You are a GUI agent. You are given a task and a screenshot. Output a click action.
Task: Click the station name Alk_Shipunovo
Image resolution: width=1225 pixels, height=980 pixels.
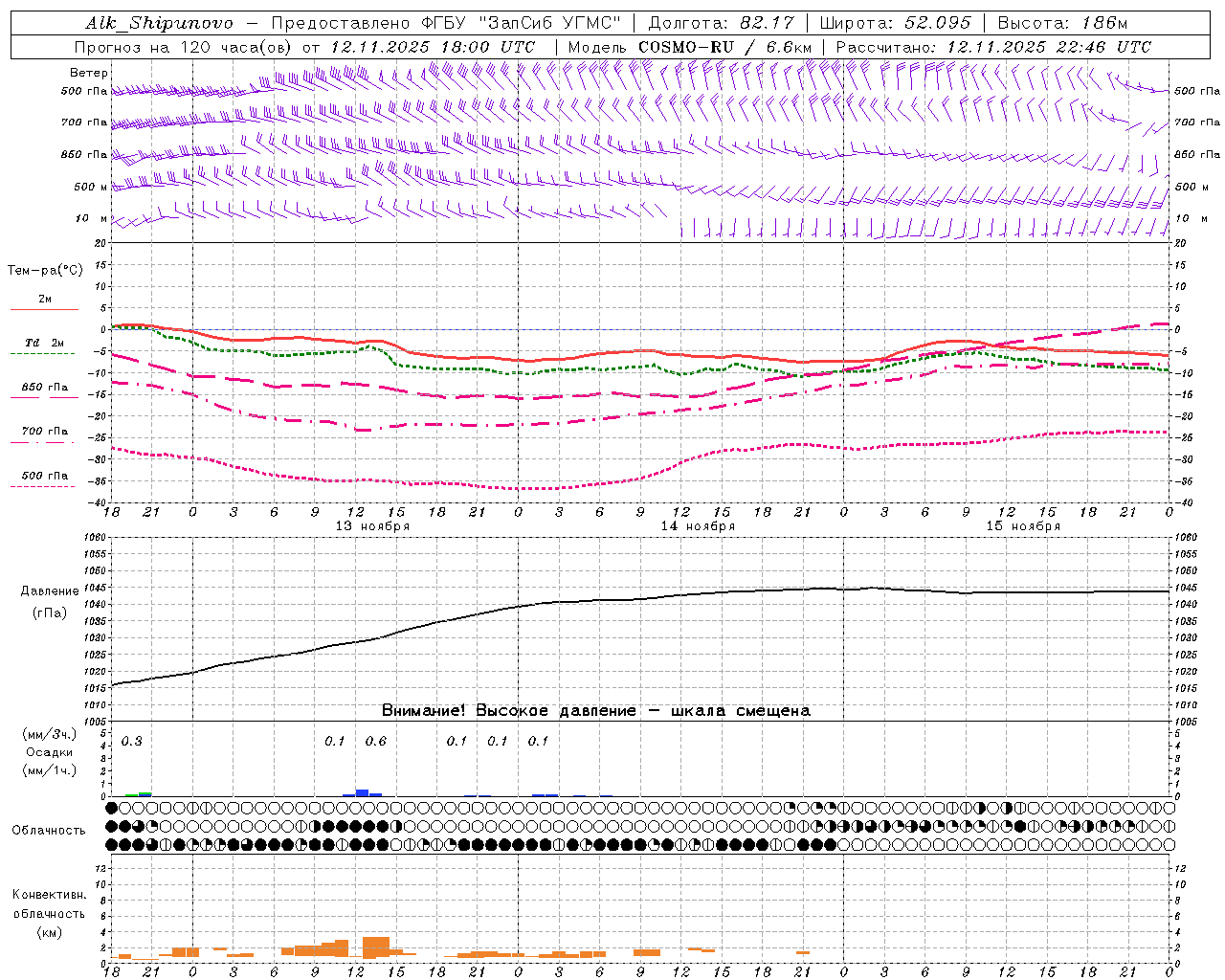(x=159, y=23)
